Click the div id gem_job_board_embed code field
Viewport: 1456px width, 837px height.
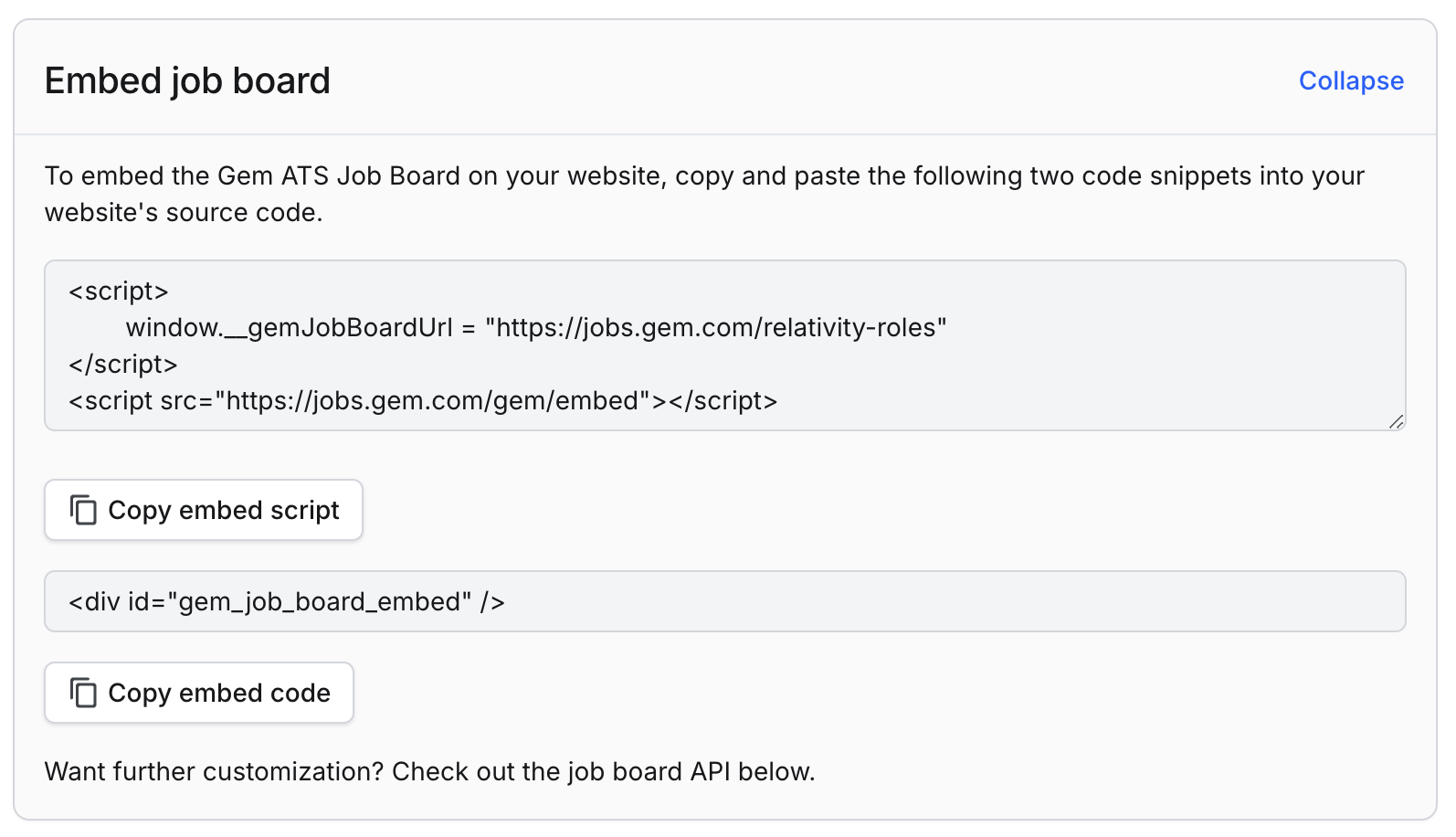[725, 601]
